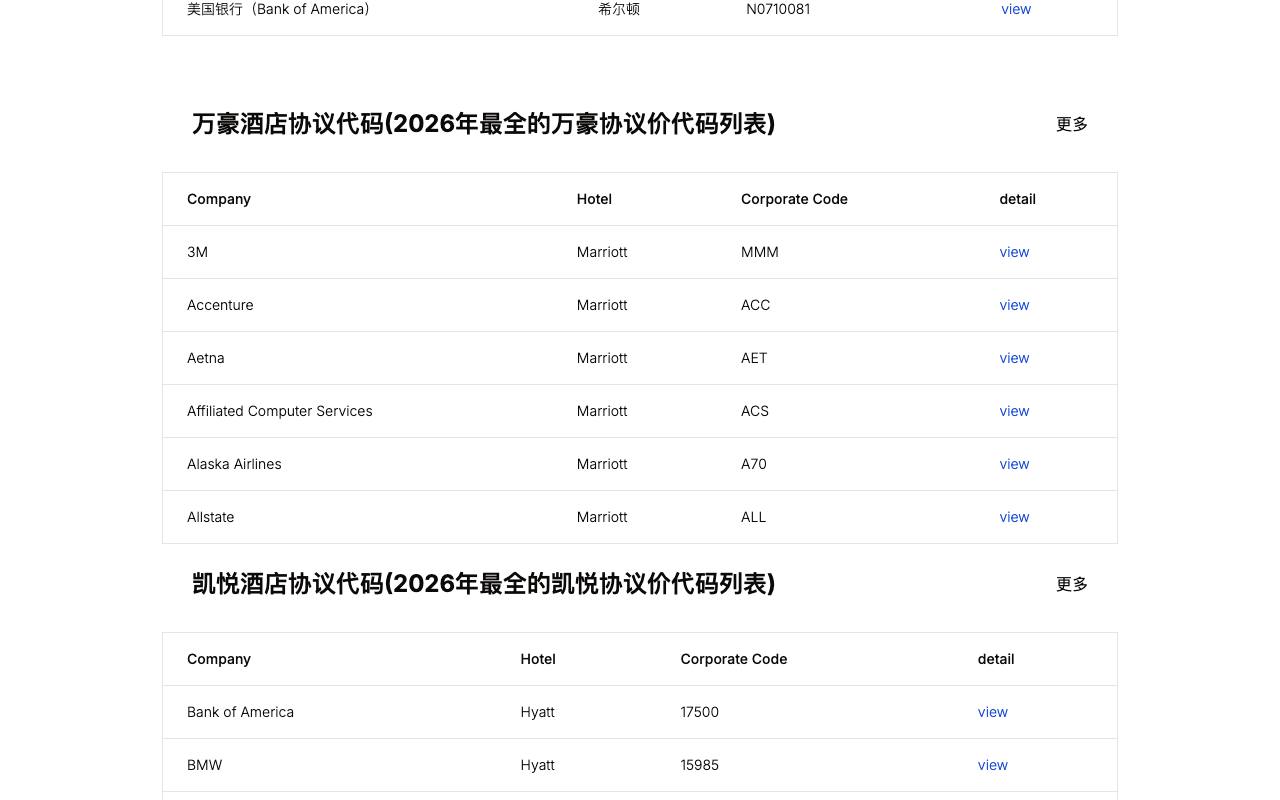
Task: Click the 3M company name
Action: tap(198, 252)
